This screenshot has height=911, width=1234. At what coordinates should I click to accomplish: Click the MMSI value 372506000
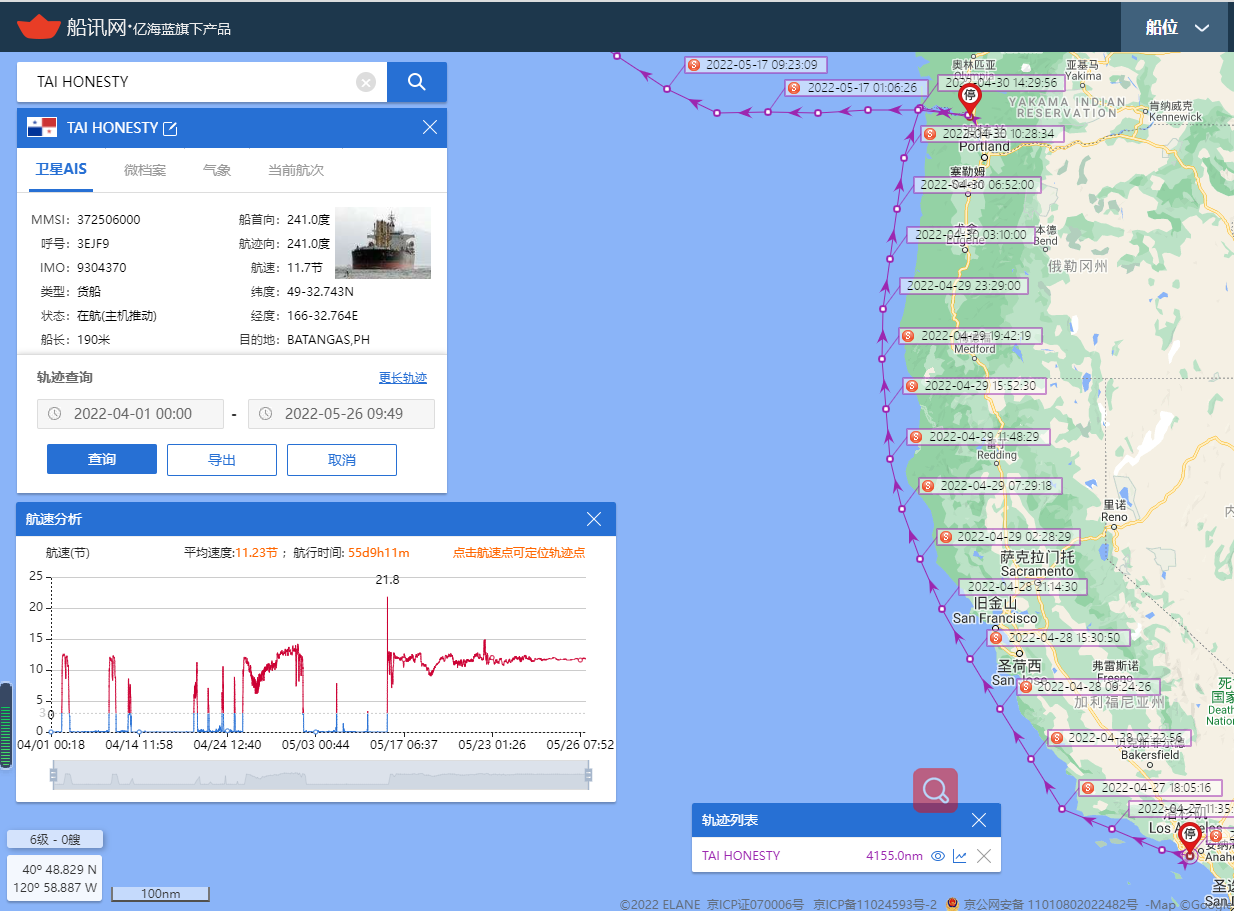tap(109, 220)
